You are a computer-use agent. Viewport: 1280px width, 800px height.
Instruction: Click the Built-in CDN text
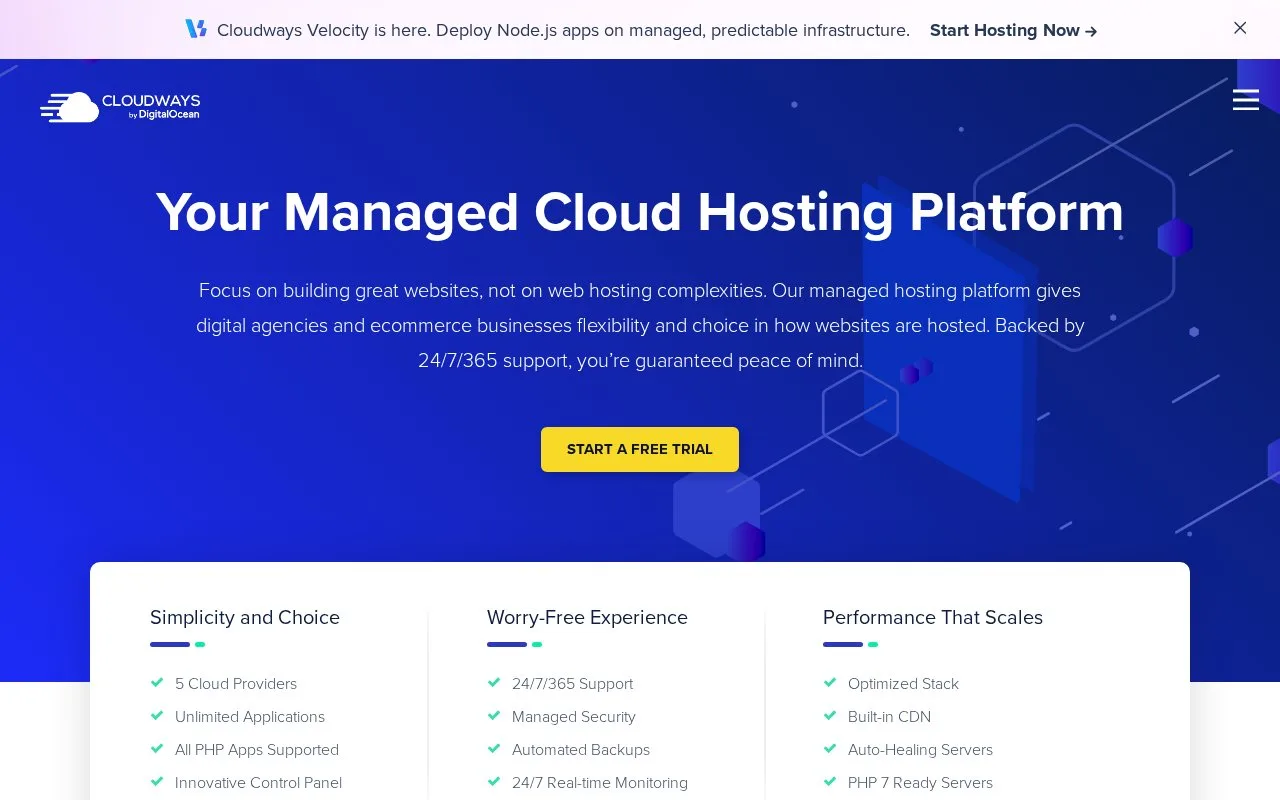pyautogui.click(x=889, y=717)
